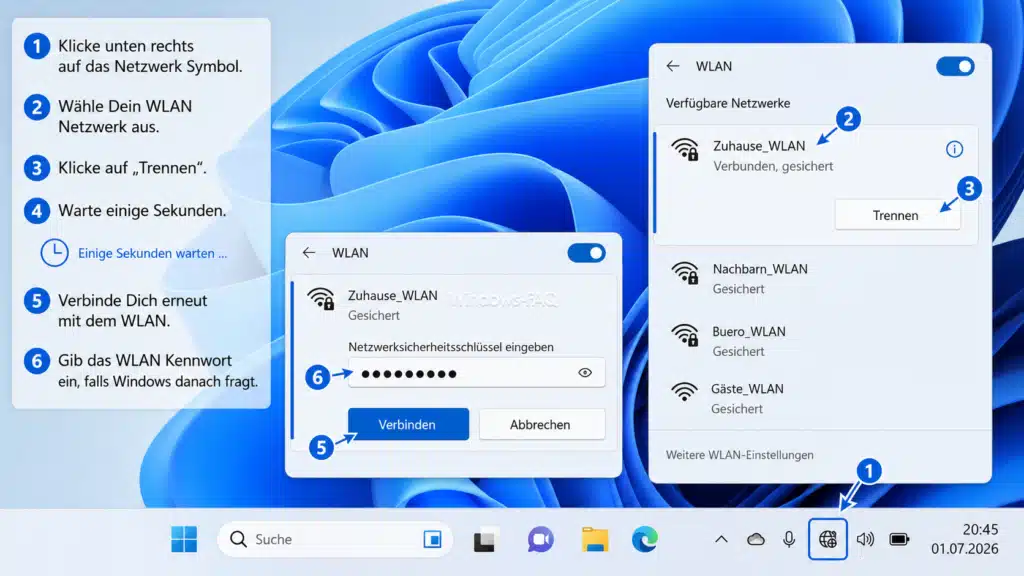This screenshot has width=1024, height=576.
Task: Click the network globe icon in the taskbar
Action: [827, 539]
